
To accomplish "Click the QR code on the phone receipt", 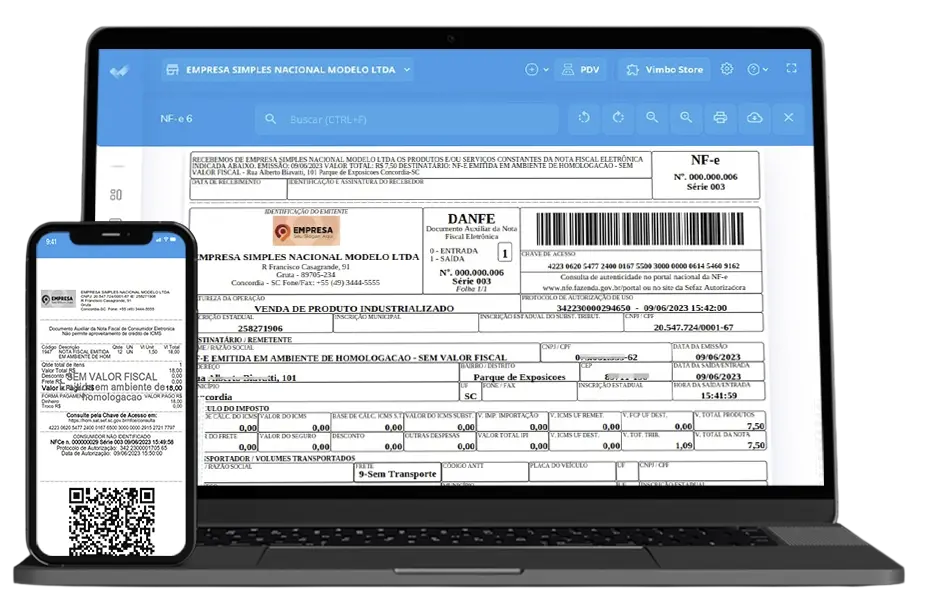I will coord(112,521).
